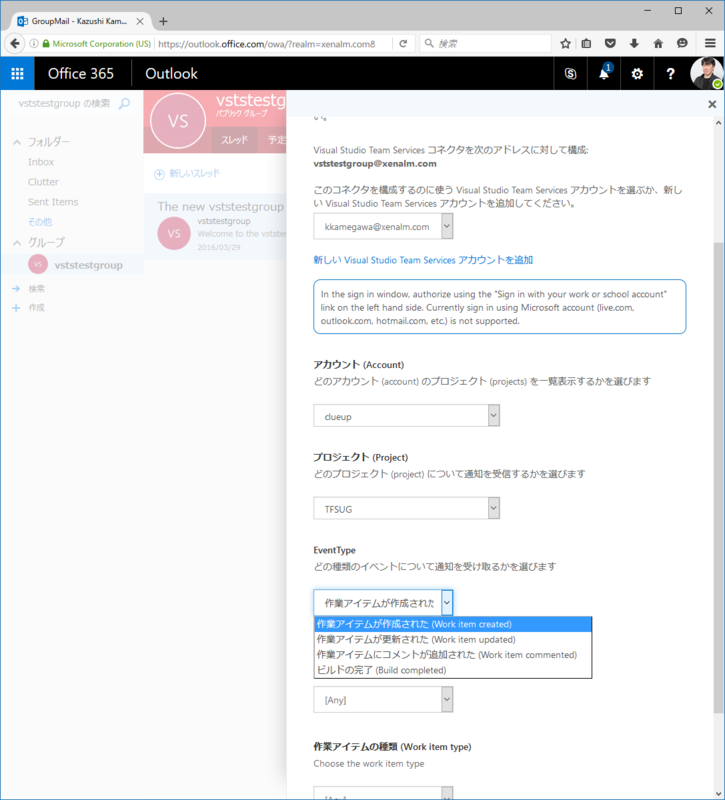Viewport: 725px width, 800px height.
Task: Click 新しいスレッド new thread link
Action: point(194,173)
